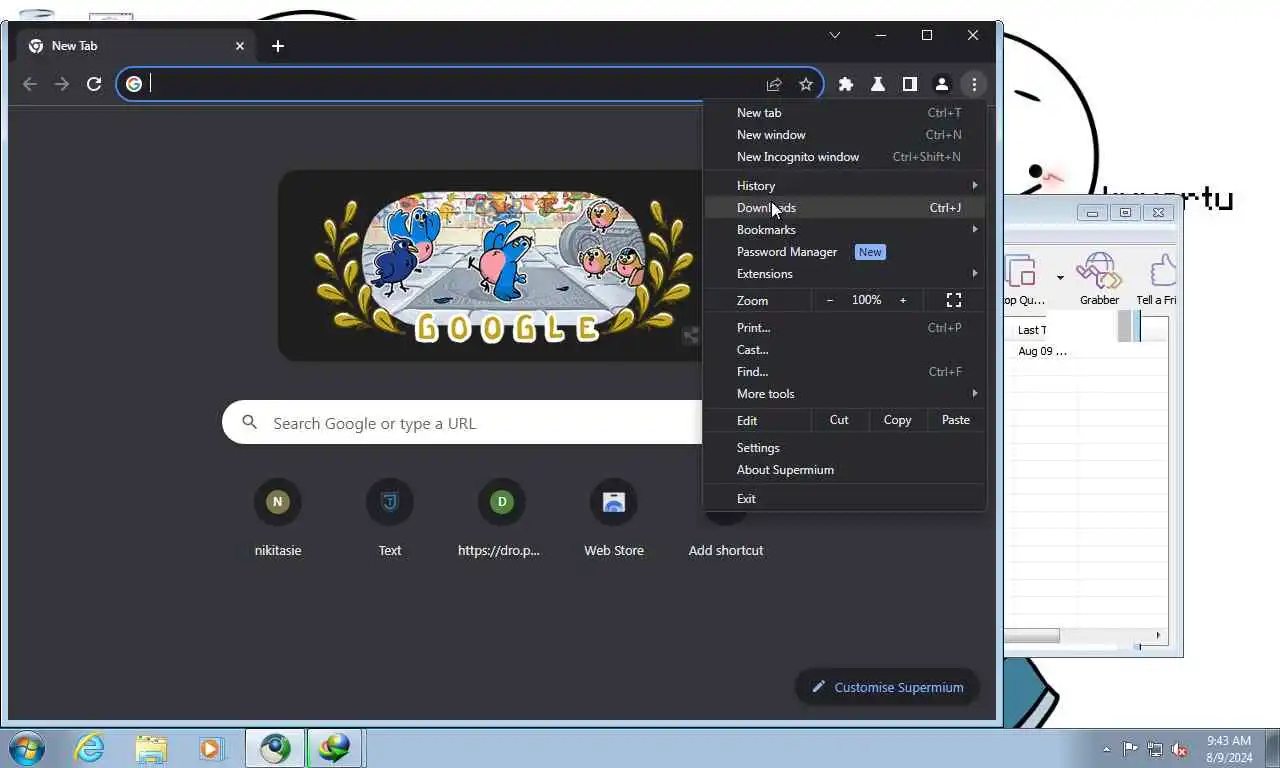Decrease zoom with minus button
The image size is (1280, 768).
[x=830, y=300]
